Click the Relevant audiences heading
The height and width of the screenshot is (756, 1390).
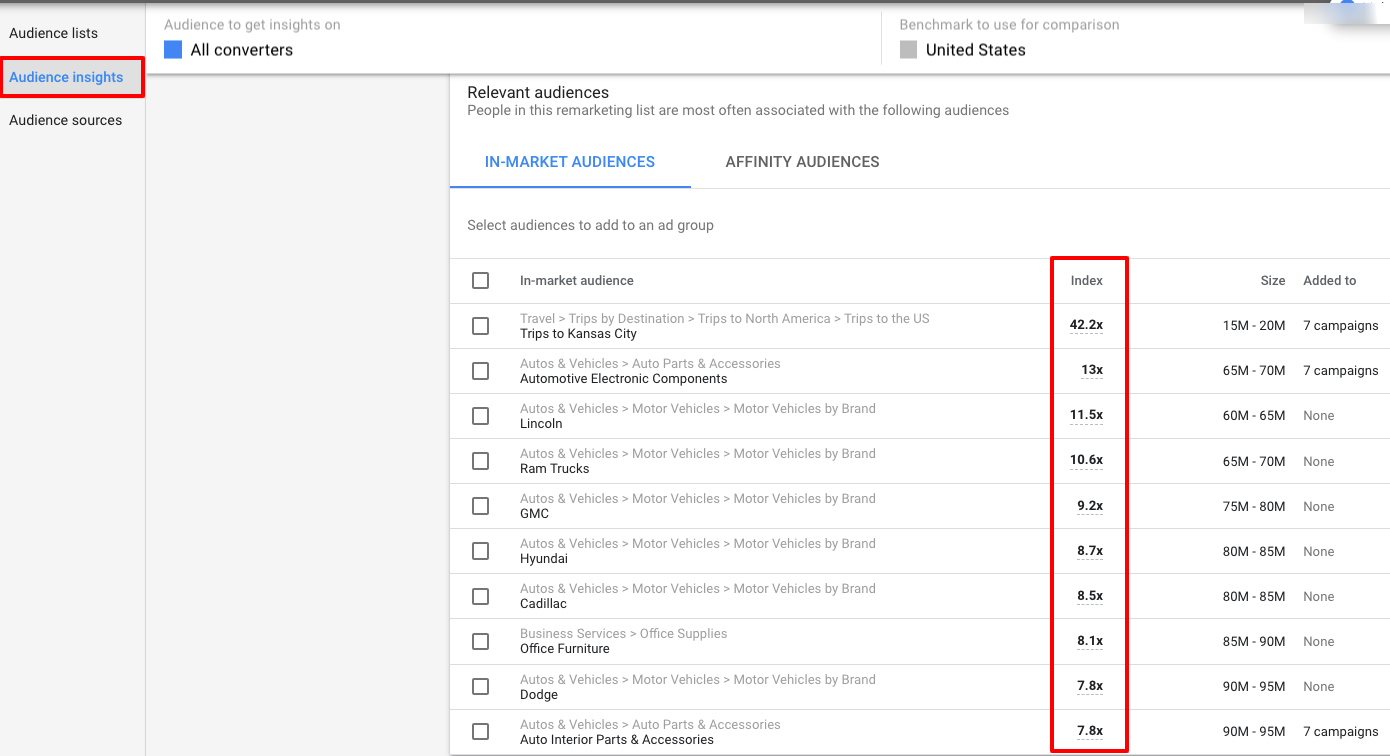point(538,93)
